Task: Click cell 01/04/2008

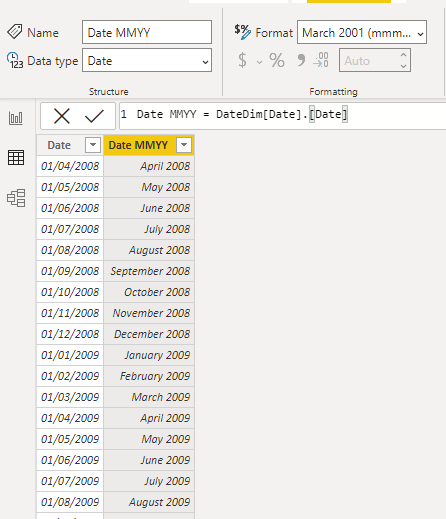Action: 70,166
